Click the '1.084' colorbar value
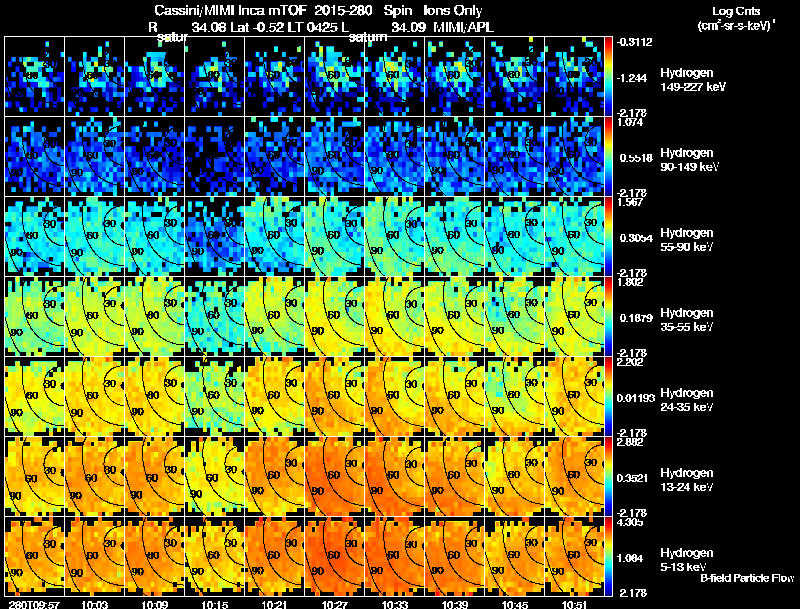This screenshot has height=609, width=800. [631, 559]
